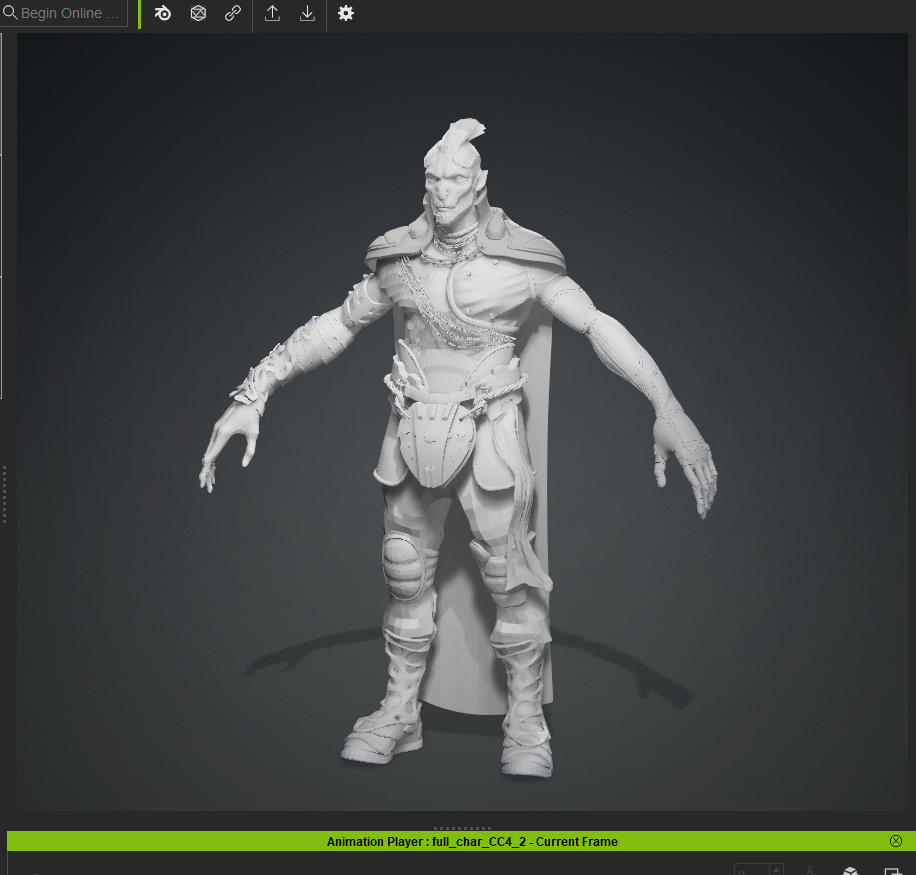Close the Animation Player panel
The width and height of the screenshot is (916, 875).
pyautogui.click(x=896, y=841)
